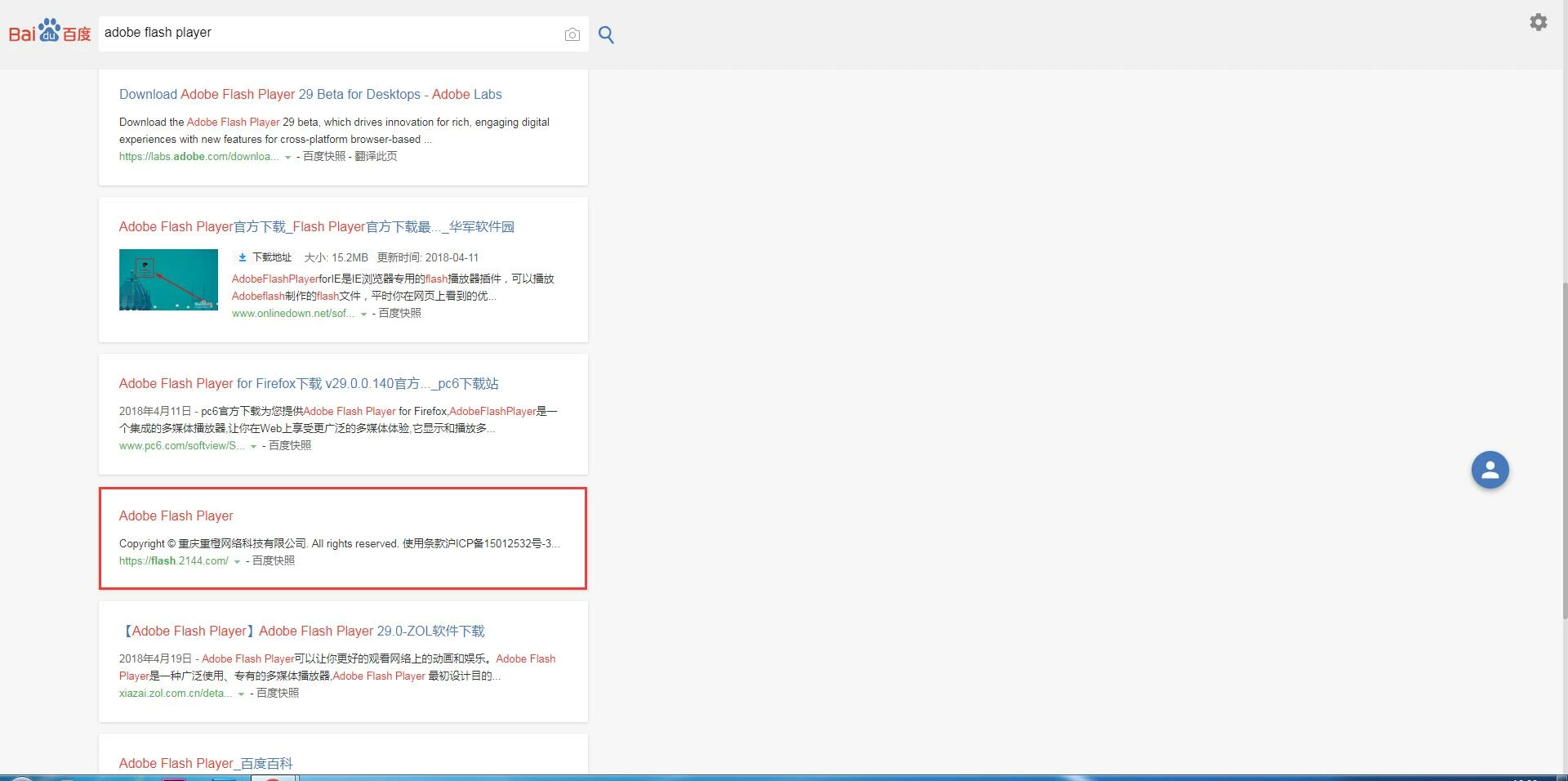Image resolution: width=1568 pixels, height=781 pixels.
Task: Click the 更新时间: 2018-04-11 text
Action: [428, 257]
